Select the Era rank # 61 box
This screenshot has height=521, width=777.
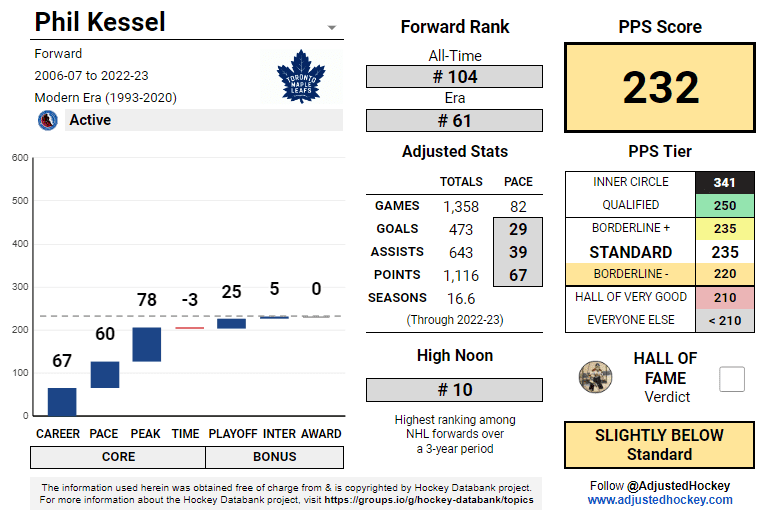(454, 121)
